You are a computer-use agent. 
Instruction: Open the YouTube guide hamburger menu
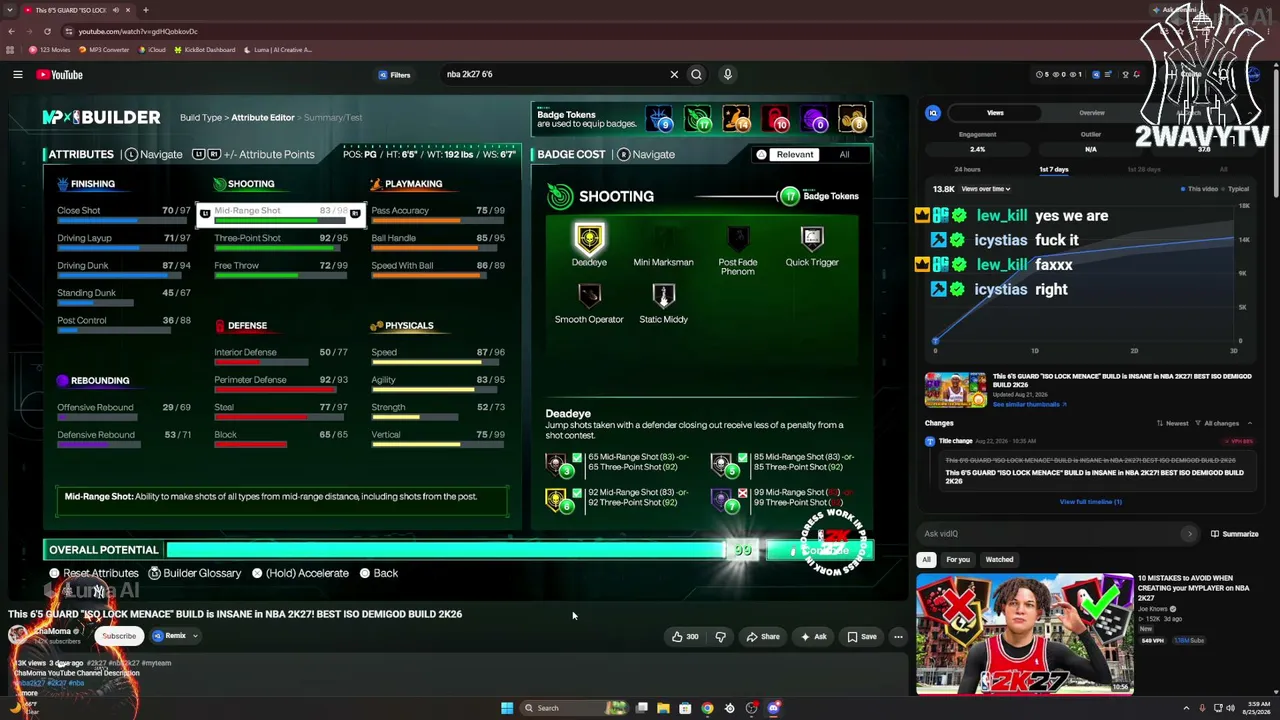(18, 74)
